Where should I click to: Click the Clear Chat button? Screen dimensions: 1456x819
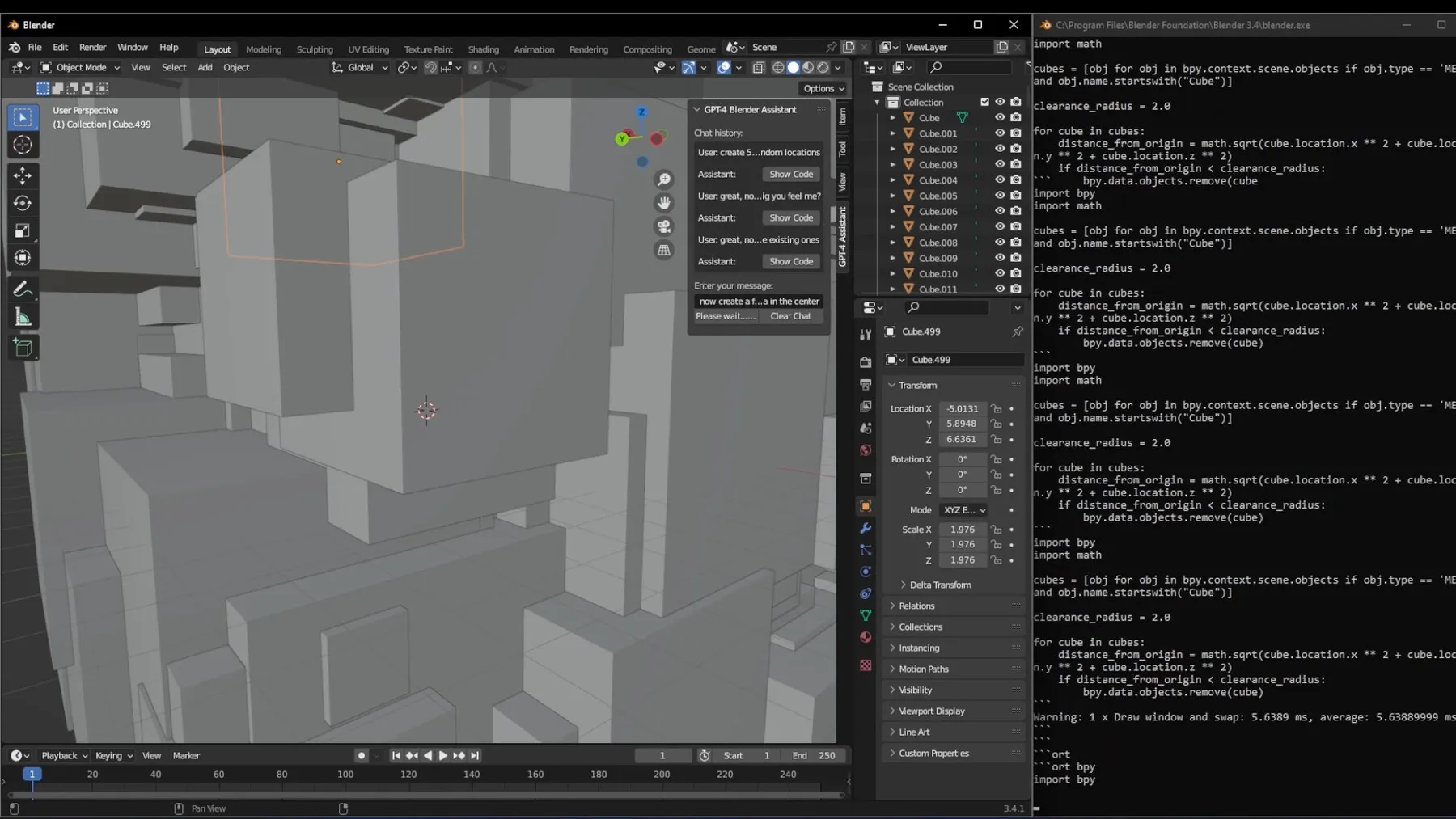click(790, 316)
